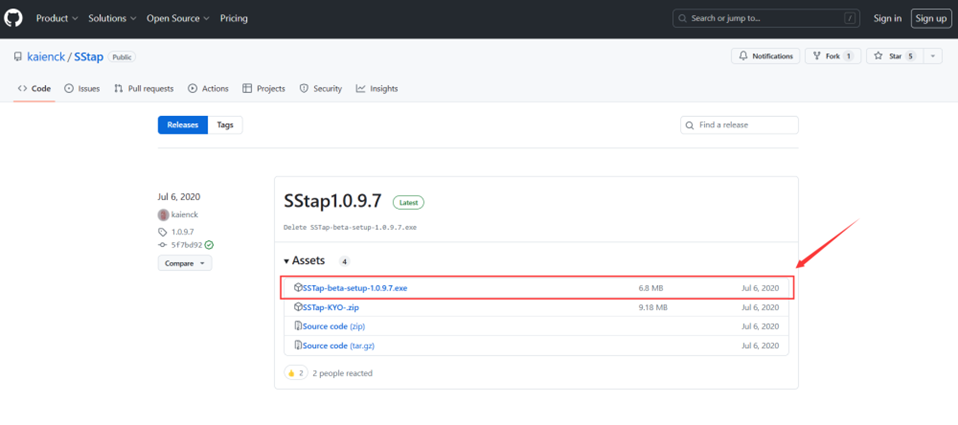
Task: Fork the SStap repository
Action: (832, 56)
